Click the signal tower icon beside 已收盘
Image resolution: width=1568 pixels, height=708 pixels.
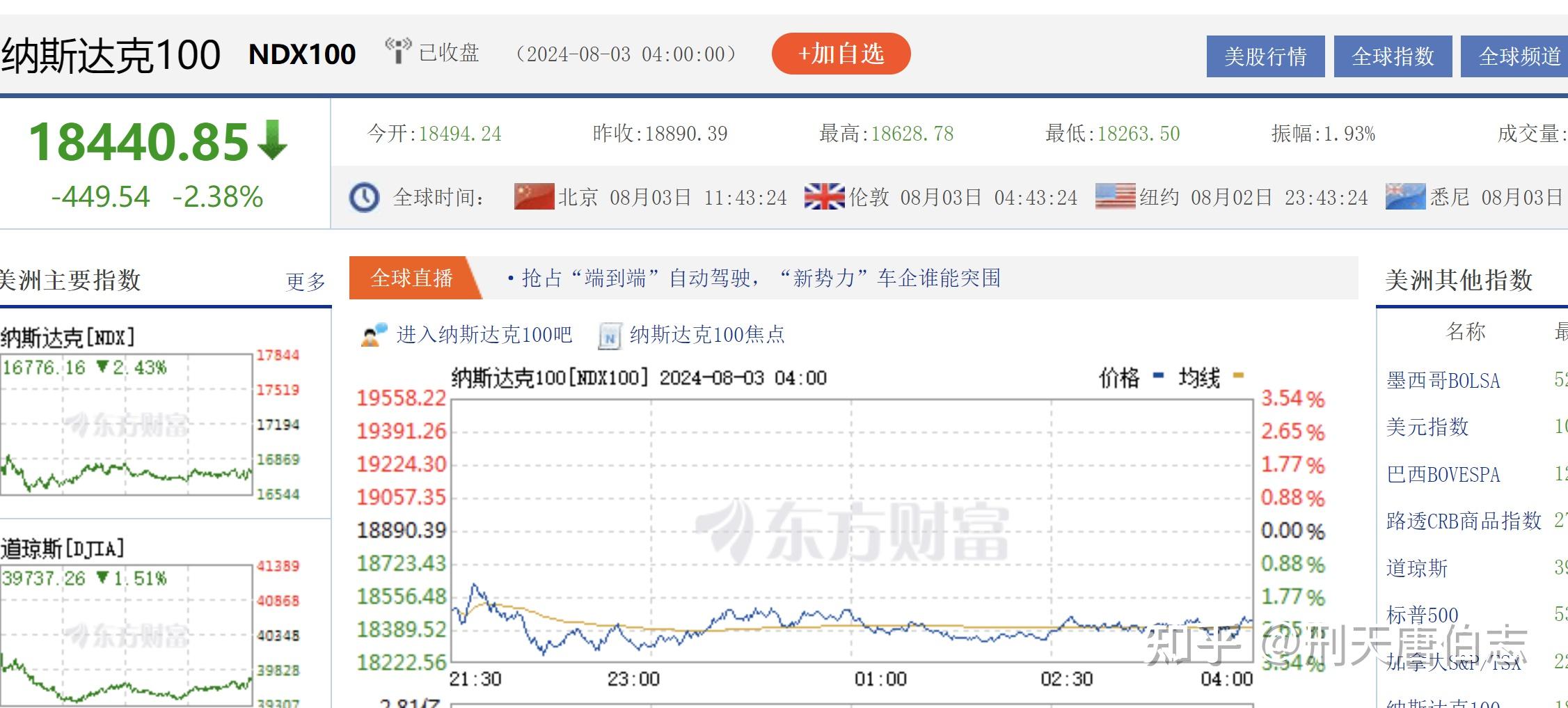[398, 52]
